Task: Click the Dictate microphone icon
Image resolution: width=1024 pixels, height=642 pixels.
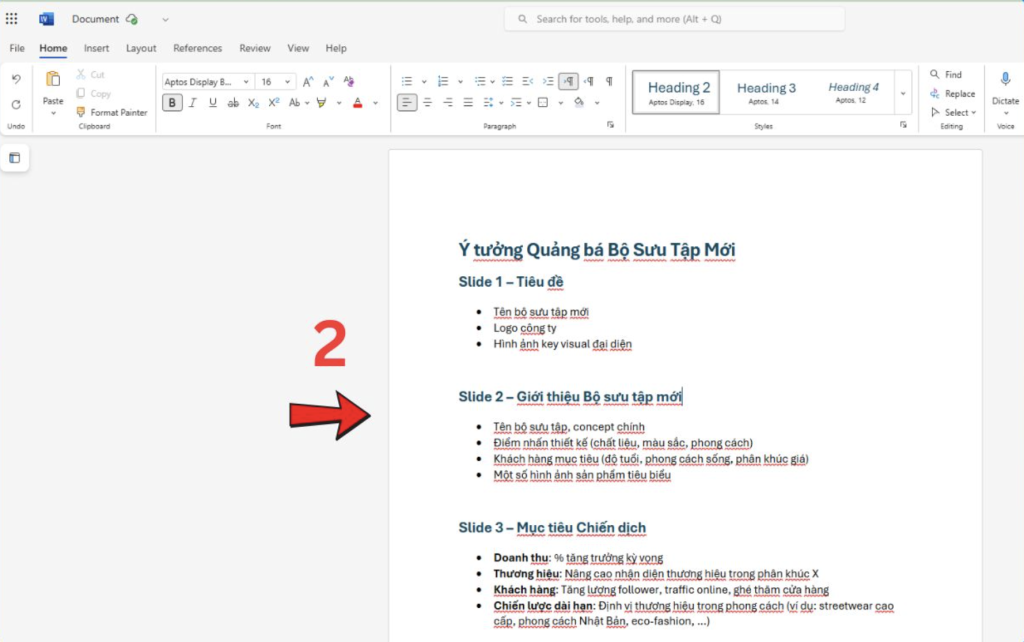Action: [1005, 80]
